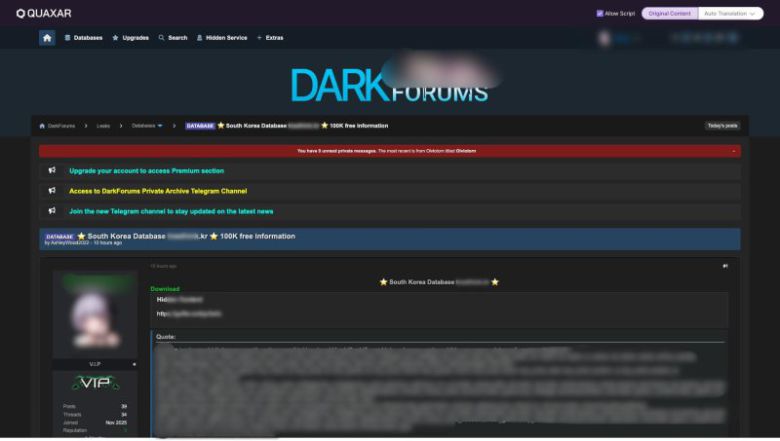This screenshot has width=780, height=441.
Task: Open the Auto Translation dropdown
Action: [730, 14]
